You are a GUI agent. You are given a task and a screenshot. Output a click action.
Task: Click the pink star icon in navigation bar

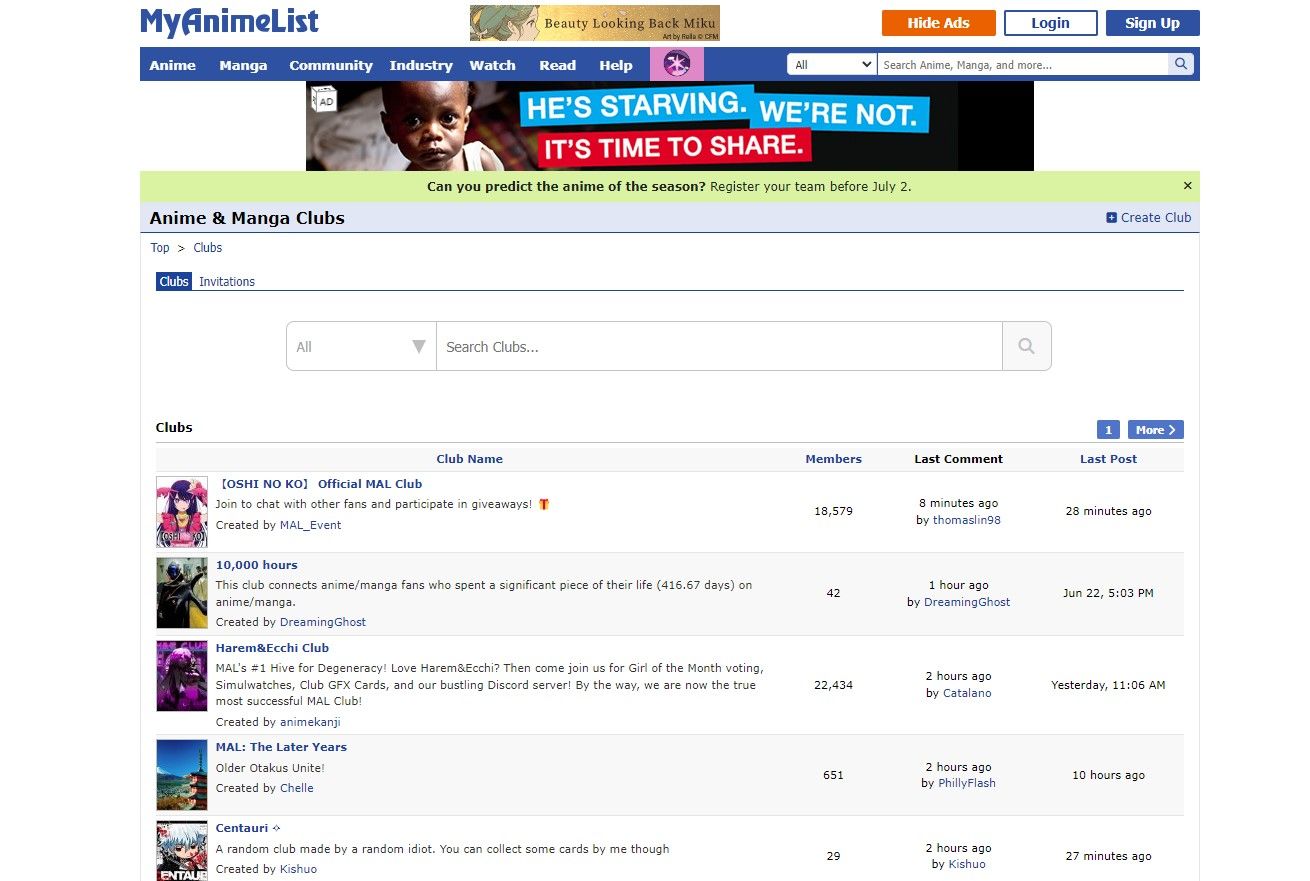pos(677,64)
